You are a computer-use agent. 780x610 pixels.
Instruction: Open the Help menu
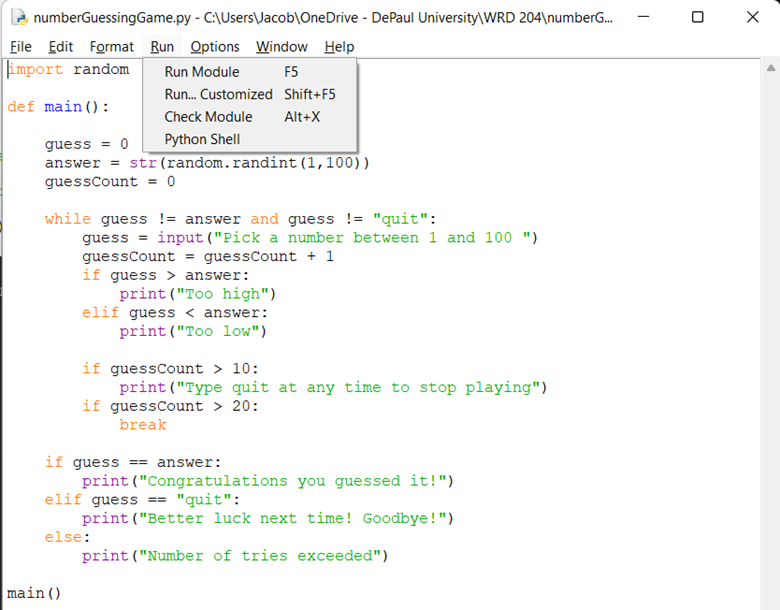click(x=339, y=47)
